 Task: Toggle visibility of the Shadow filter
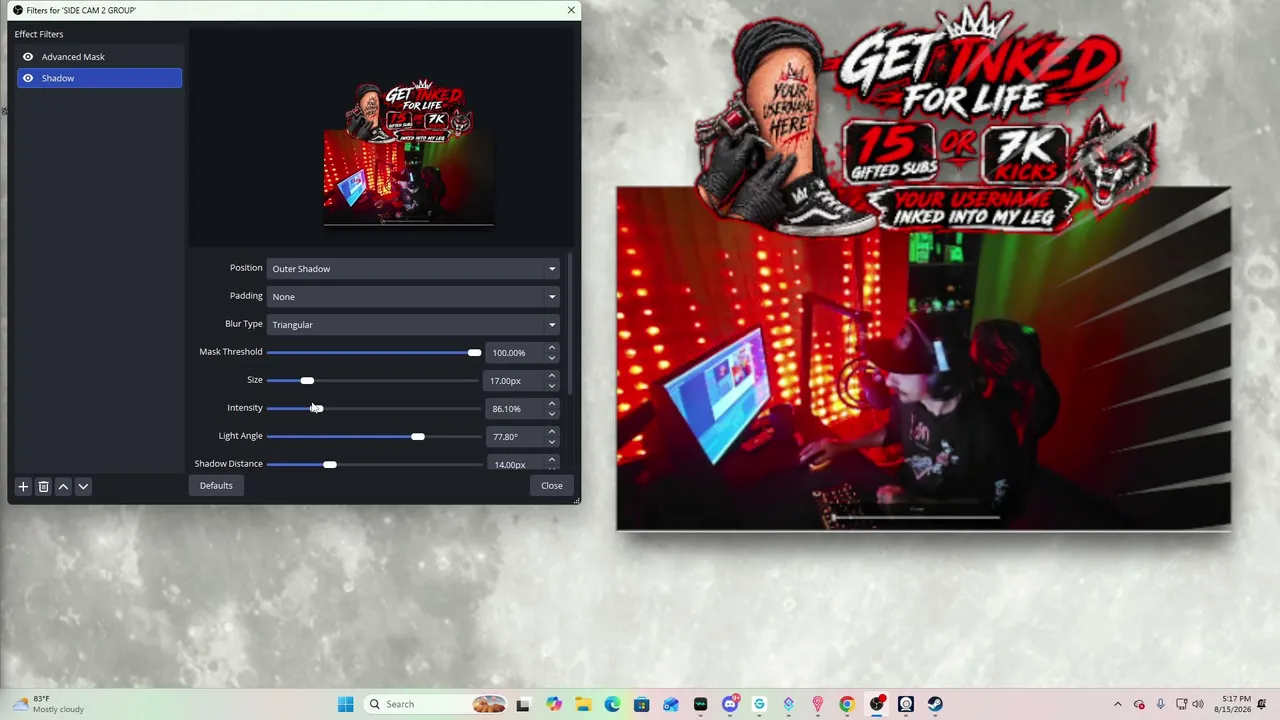28,78
